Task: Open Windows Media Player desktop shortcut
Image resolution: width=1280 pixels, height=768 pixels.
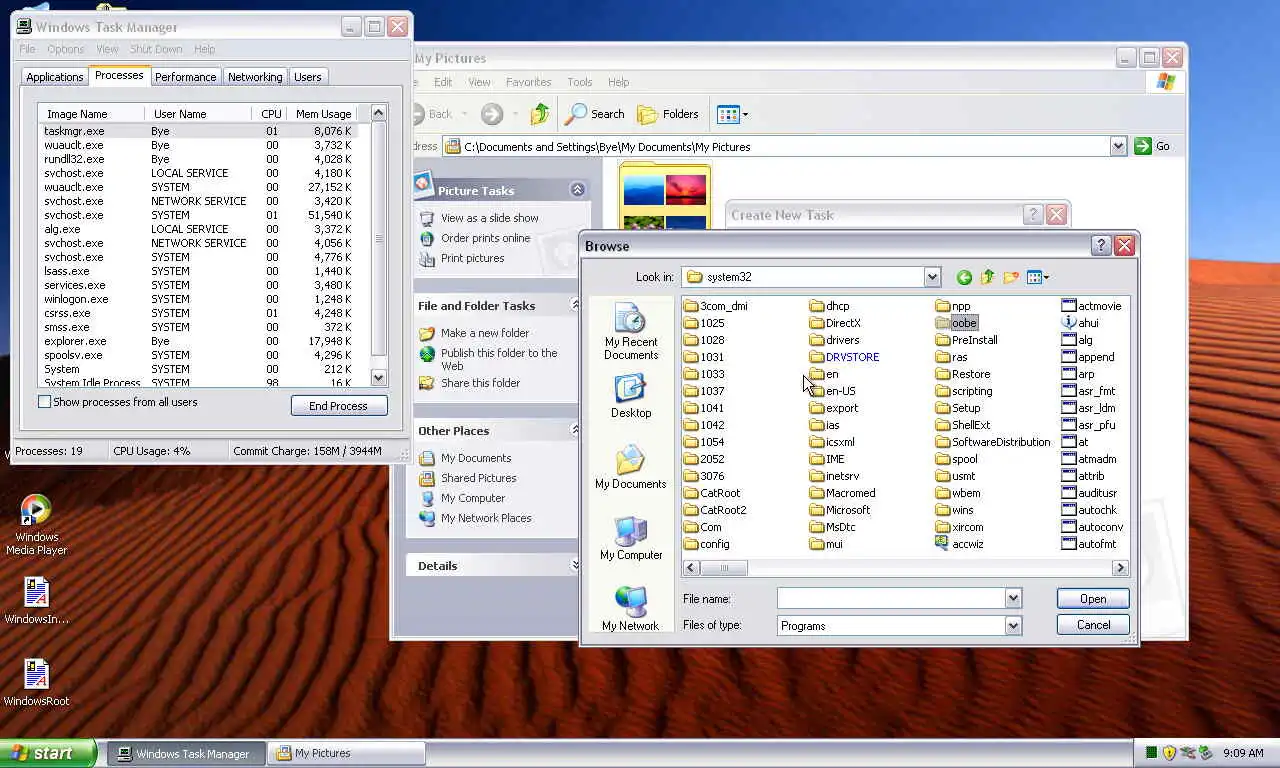Action: click(x=36, y=525)
